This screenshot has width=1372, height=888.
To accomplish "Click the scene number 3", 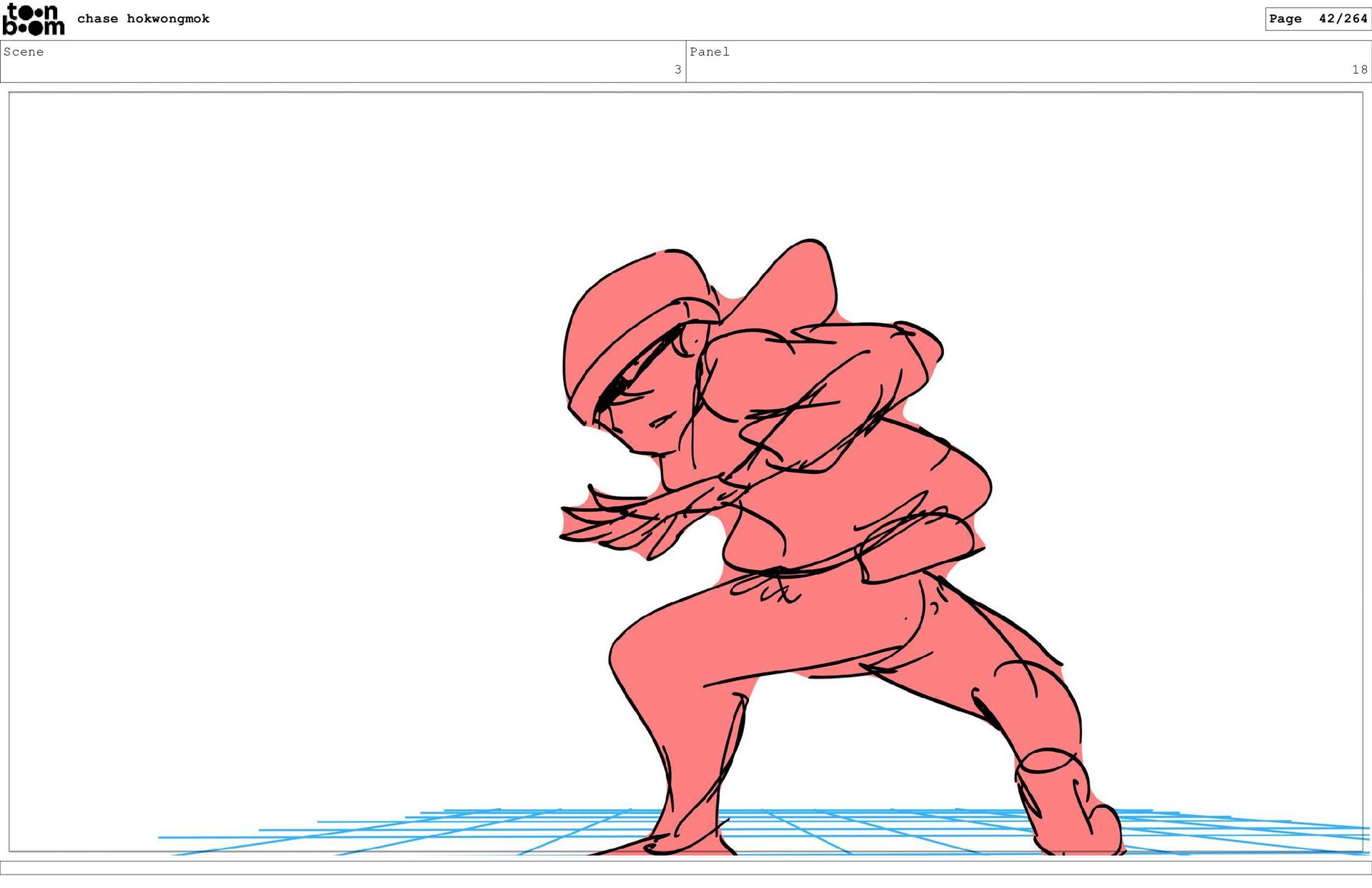I will [x=677, y=69].
